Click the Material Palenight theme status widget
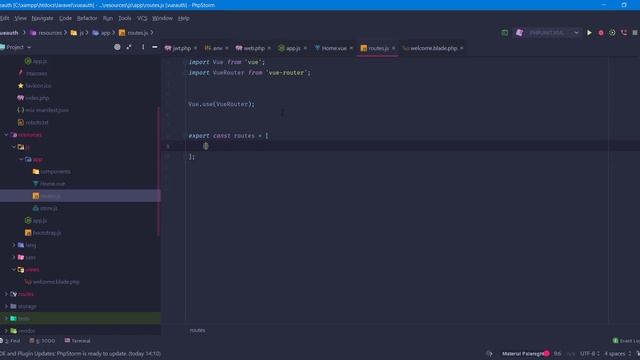Viewport: 640px width, 360px height. click(x=525, y=353)
